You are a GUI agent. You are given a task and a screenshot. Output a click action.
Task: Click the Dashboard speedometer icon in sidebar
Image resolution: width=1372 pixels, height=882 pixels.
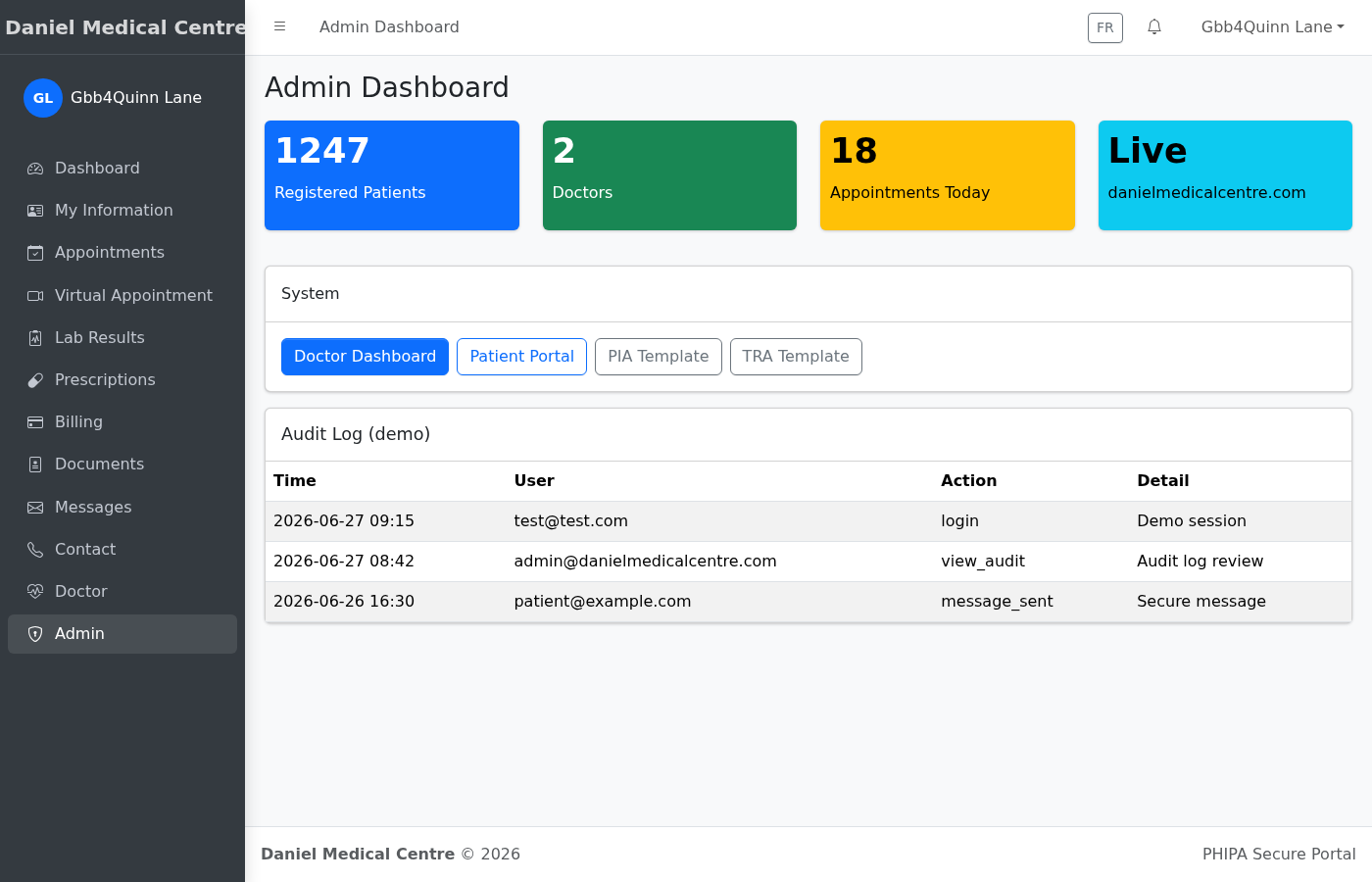pos(35,169)
